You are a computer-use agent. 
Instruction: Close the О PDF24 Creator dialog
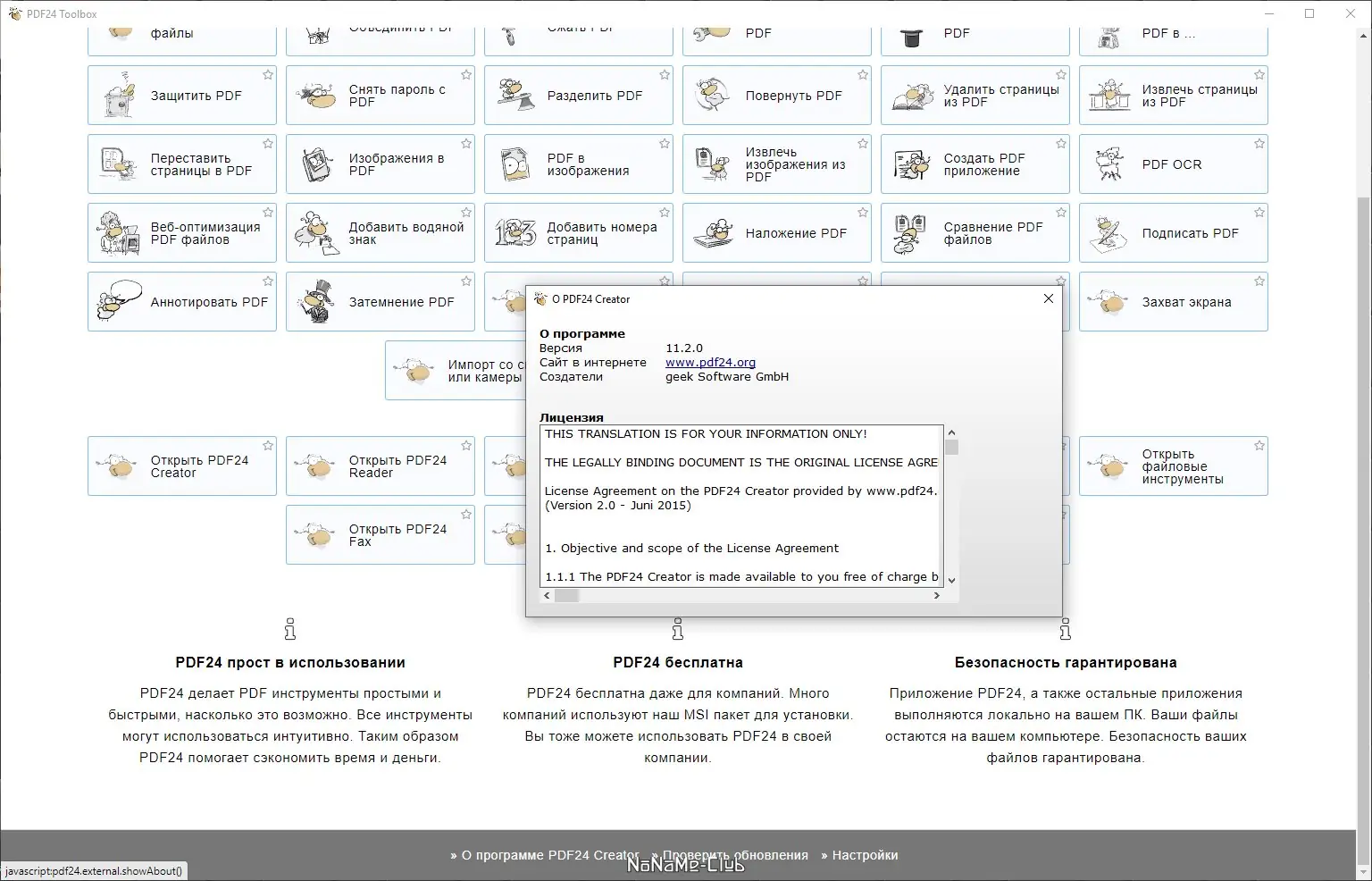(1049, 298)
